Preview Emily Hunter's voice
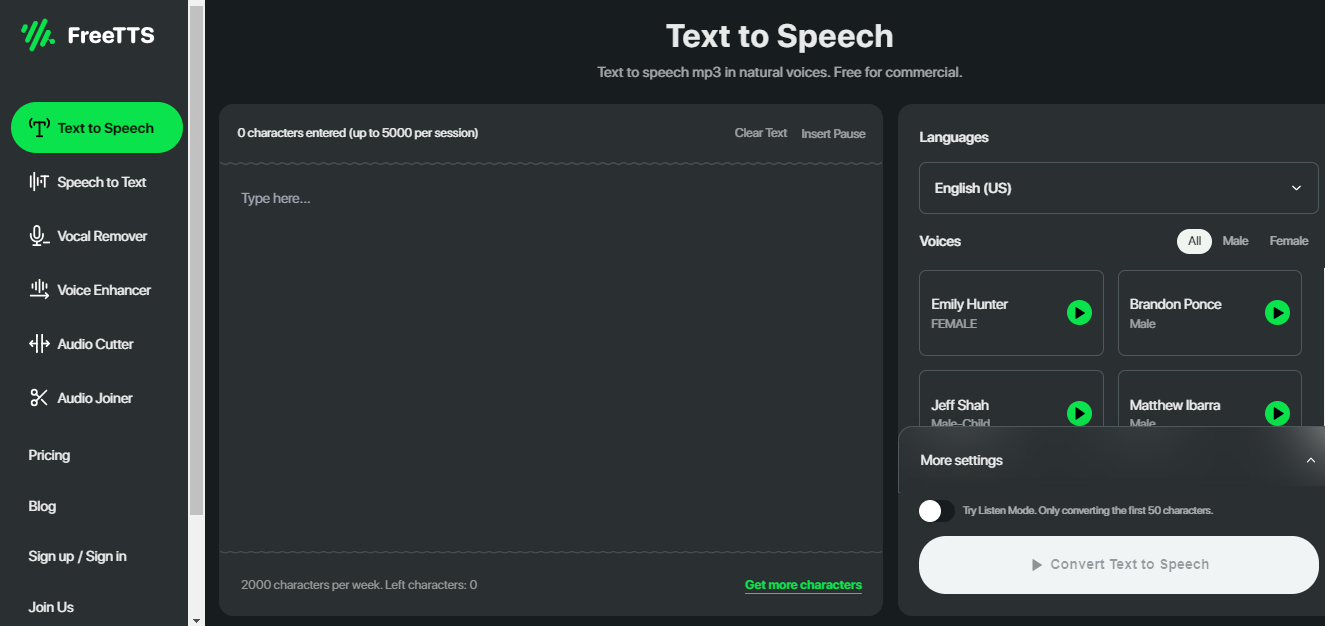Image resolution: width=1325 pixels, height=626 pixels. click(x=1079, y=313)
